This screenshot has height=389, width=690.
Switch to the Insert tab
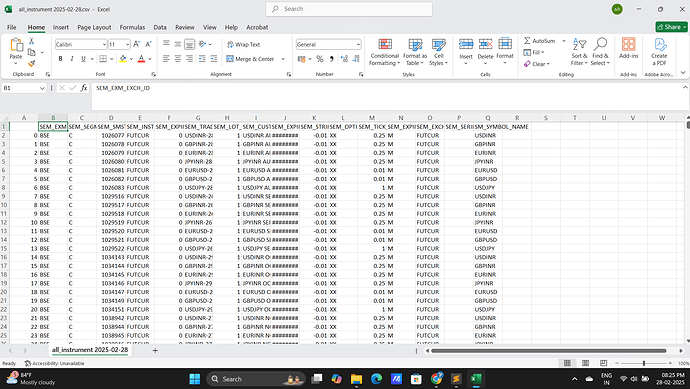61,27
